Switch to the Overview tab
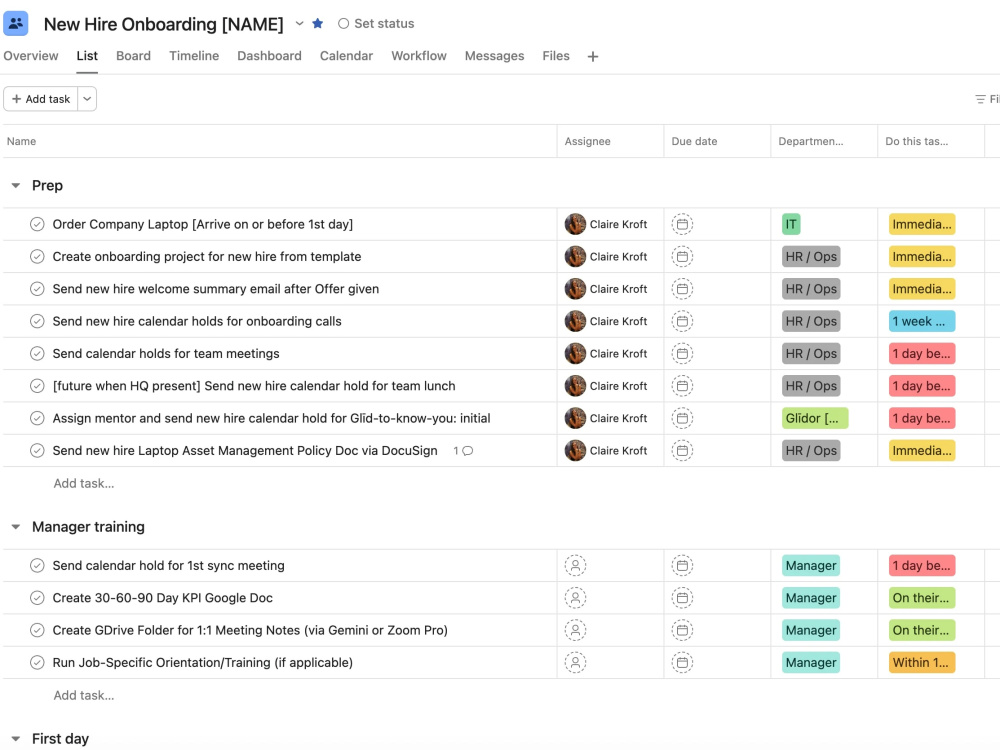The height and width of the screenshot is (750, 1000). pos(31,56)
